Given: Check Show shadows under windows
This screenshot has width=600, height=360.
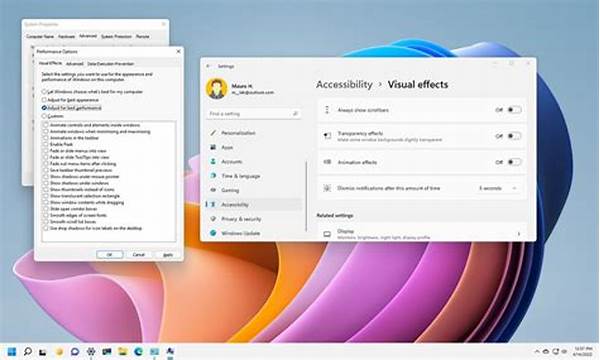Looking at the screenshot, I should [46, 183].
